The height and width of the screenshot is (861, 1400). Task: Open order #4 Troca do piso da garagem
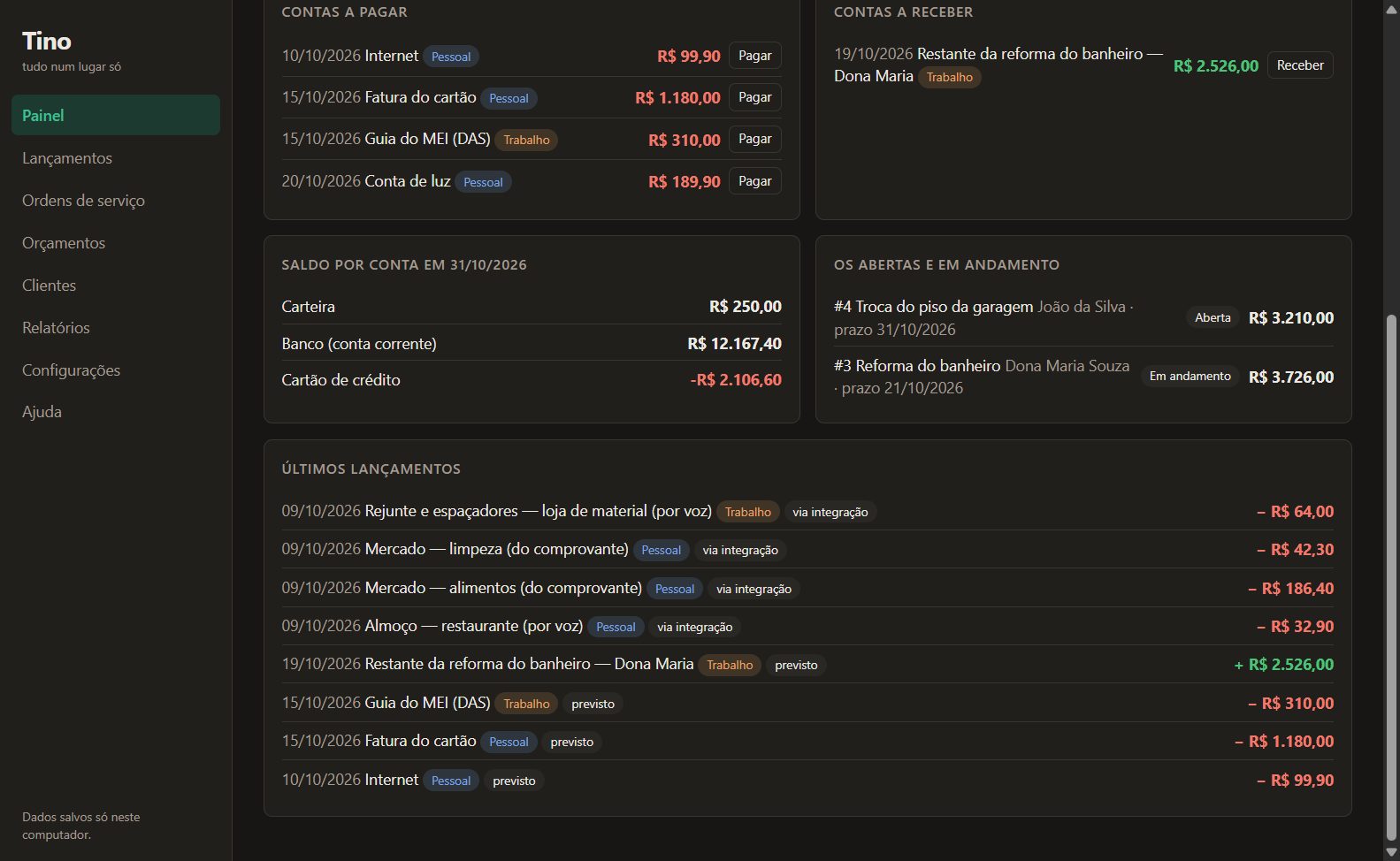click(1083, 318)
